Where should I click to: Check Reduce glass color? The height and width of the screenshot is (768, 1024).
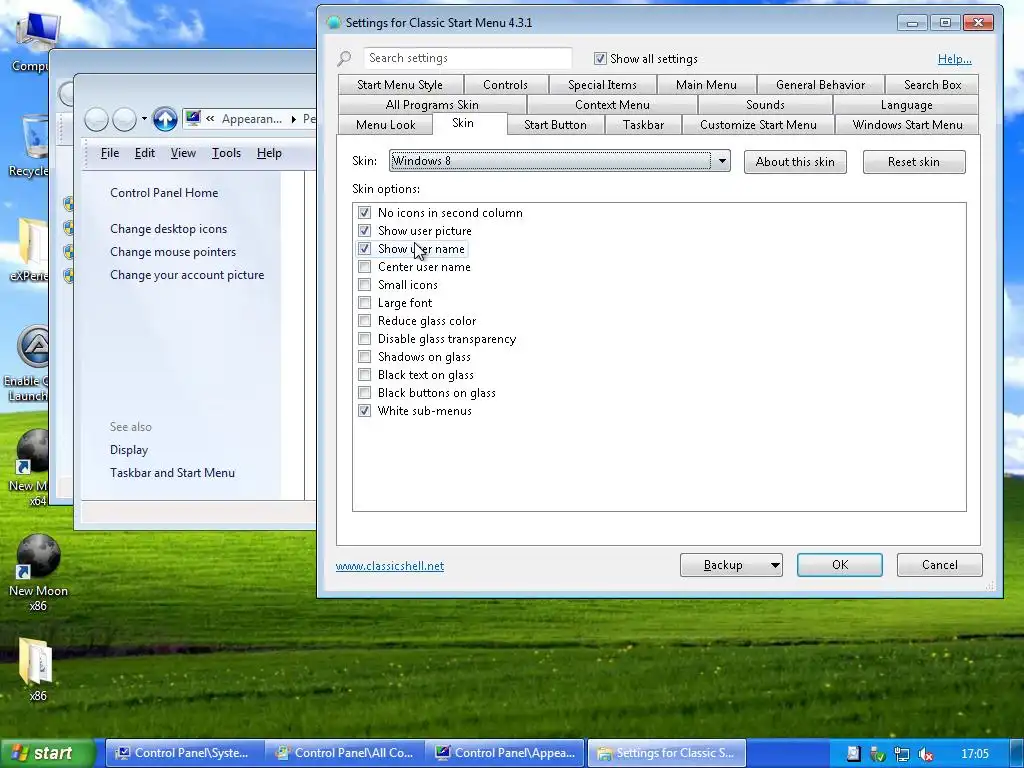coord(364,321)
